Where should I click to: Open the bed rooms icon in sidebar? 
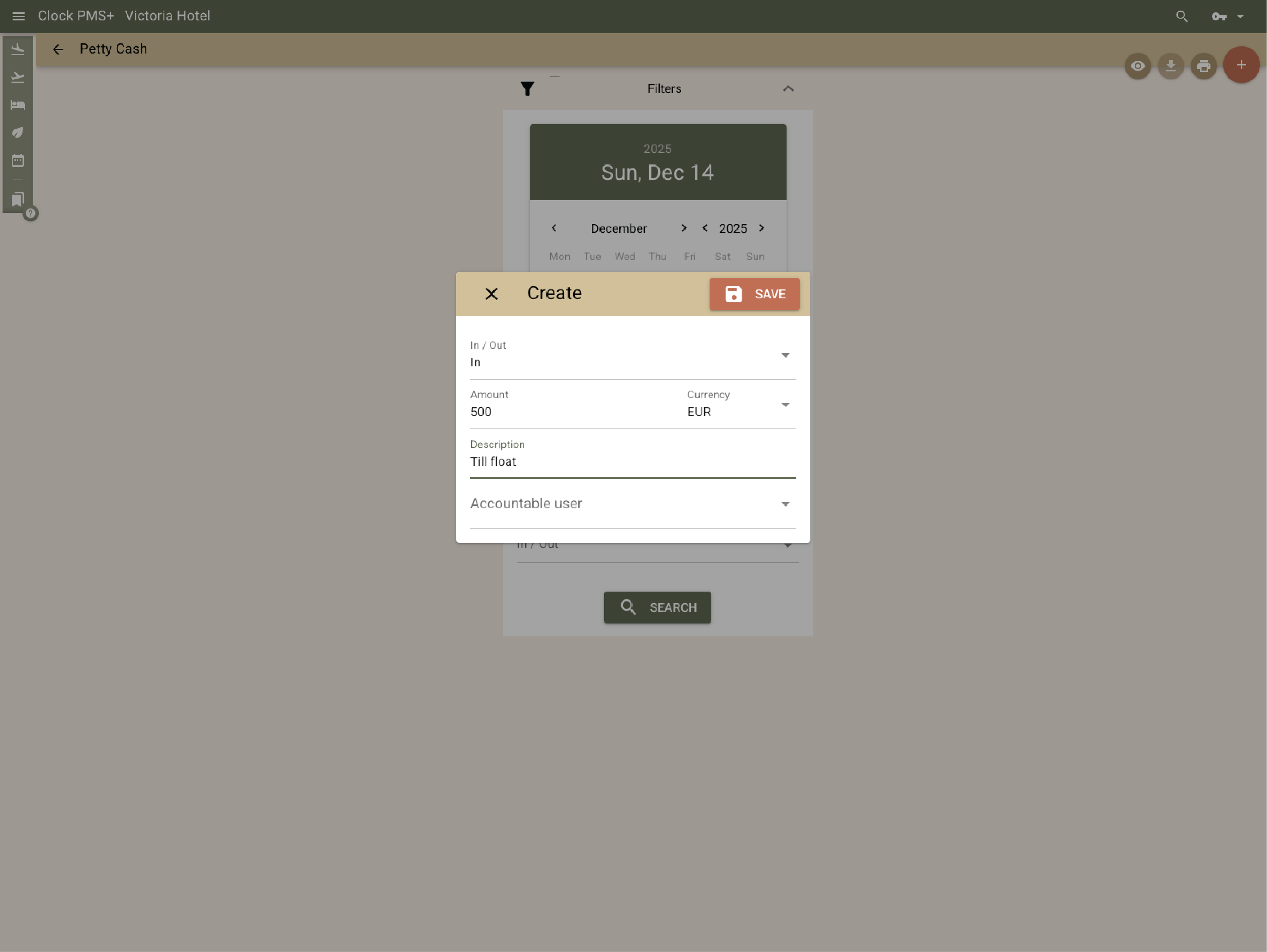18,105
